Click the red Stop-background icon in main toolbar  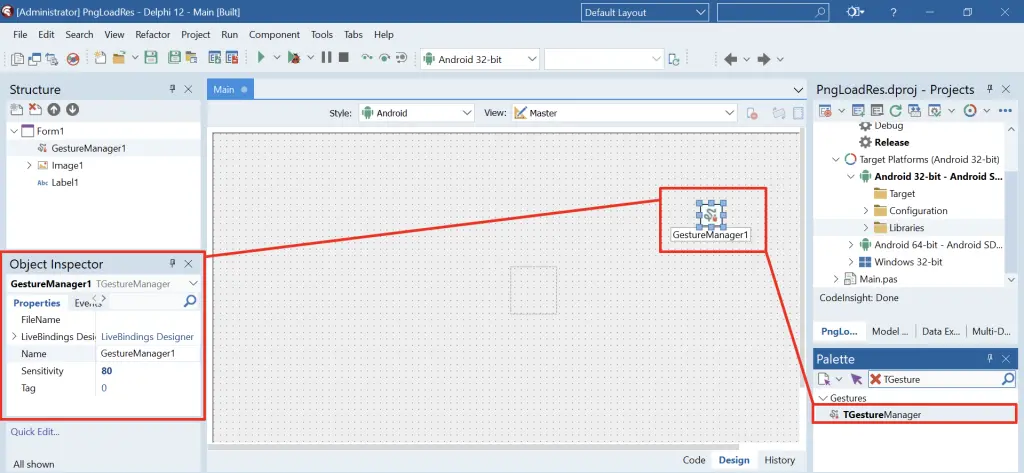click(x=73, y=59)
